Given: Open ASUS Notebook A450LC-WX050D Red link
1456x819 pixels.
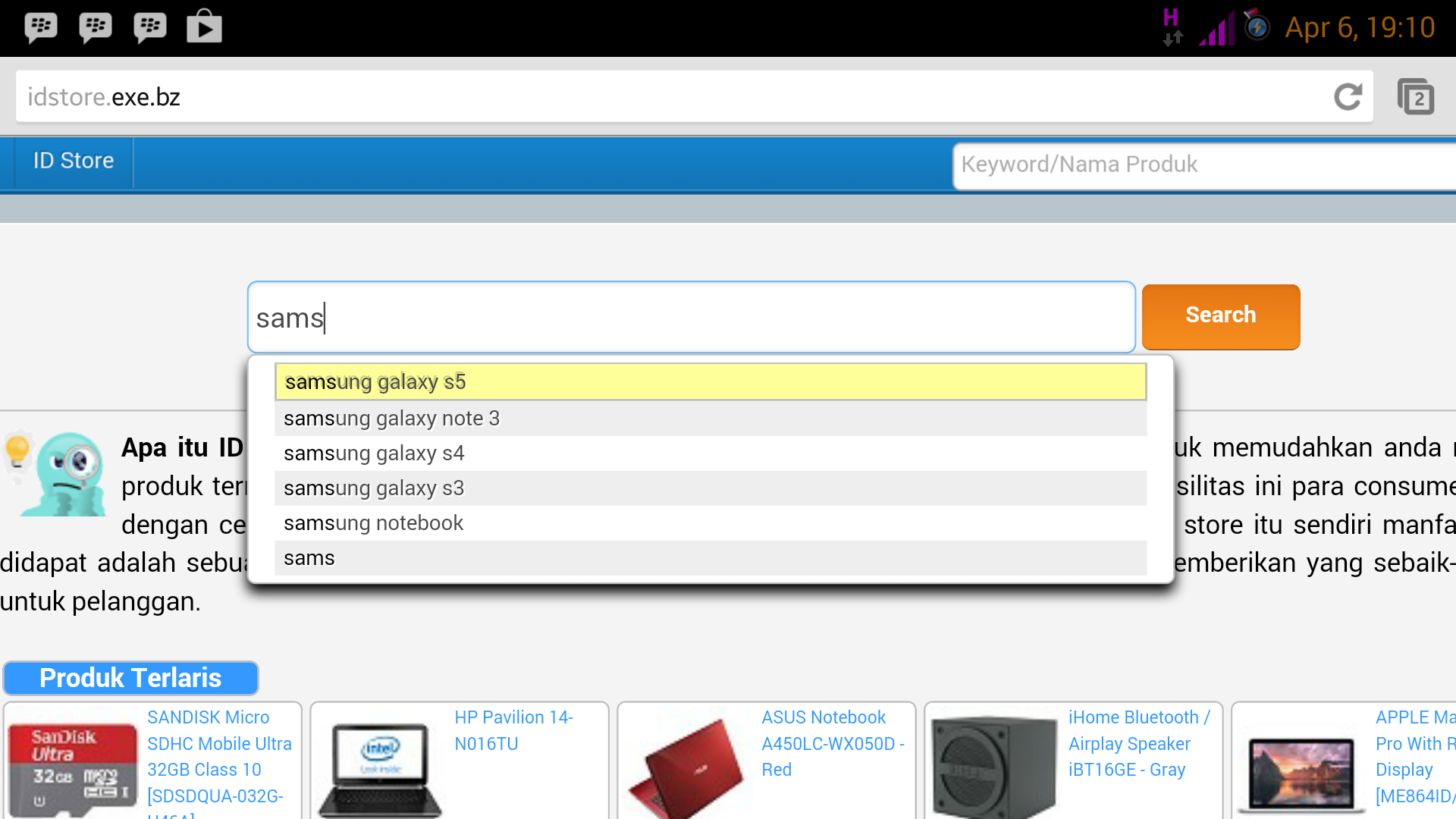Looking at the screenshot, I should point(833,743).
